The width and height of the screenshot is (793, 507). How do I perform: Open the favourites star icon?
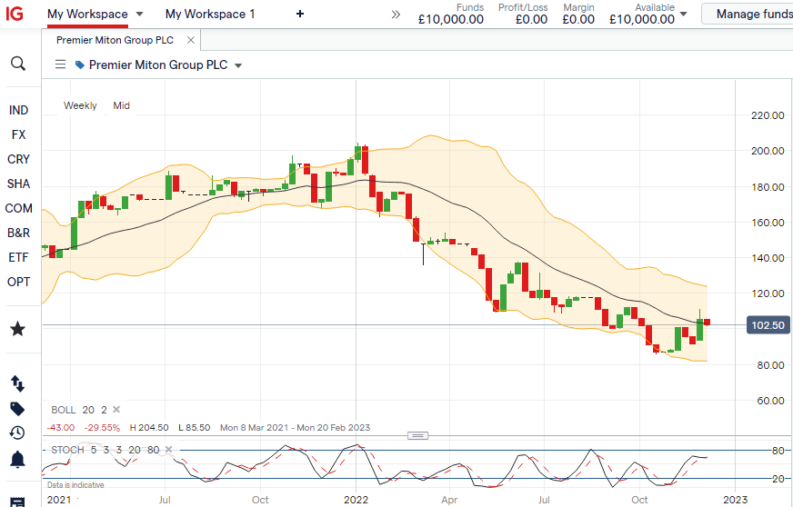tap(18, 329)
